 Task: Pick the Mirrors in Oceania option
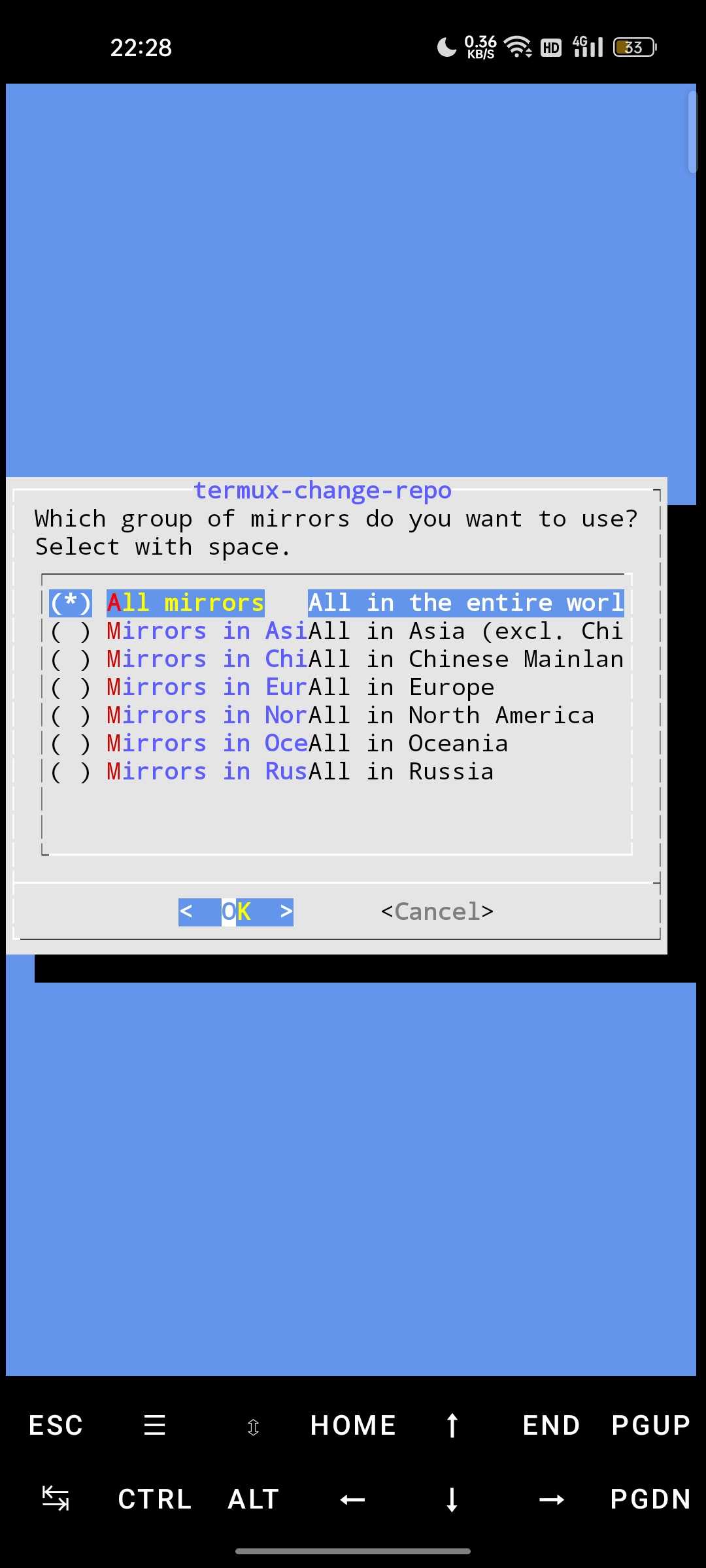337,743
